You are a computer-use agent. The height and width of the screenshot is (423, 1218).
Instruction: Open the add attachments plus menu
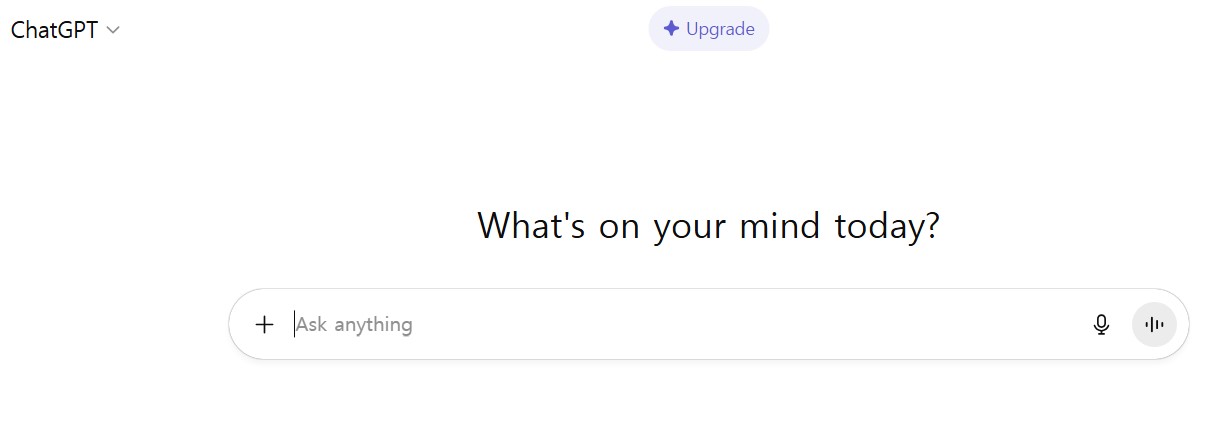264,324
